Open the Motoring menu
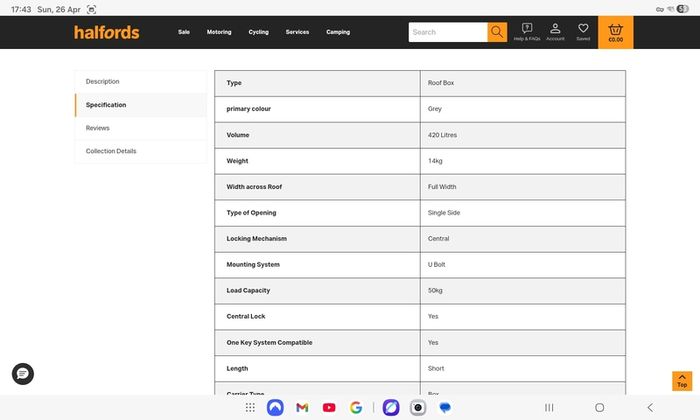The height and width of the screenshot is (420, 700). coord(219,32)
